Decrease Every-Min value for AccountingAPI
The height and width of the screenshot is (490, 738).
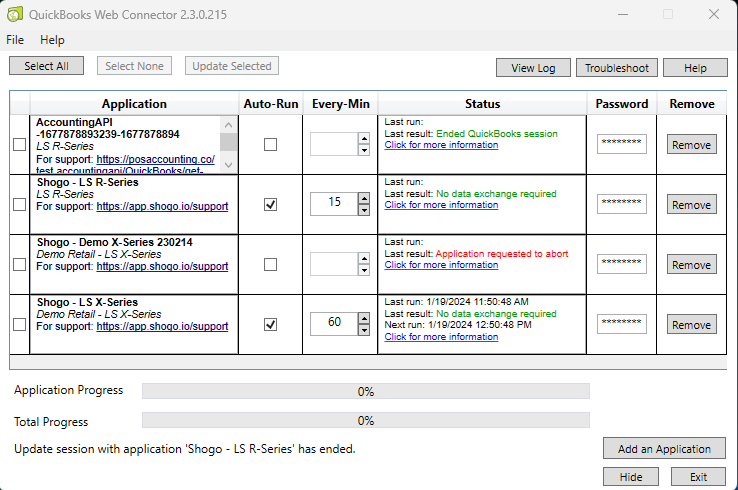click(x=364, y=150)
